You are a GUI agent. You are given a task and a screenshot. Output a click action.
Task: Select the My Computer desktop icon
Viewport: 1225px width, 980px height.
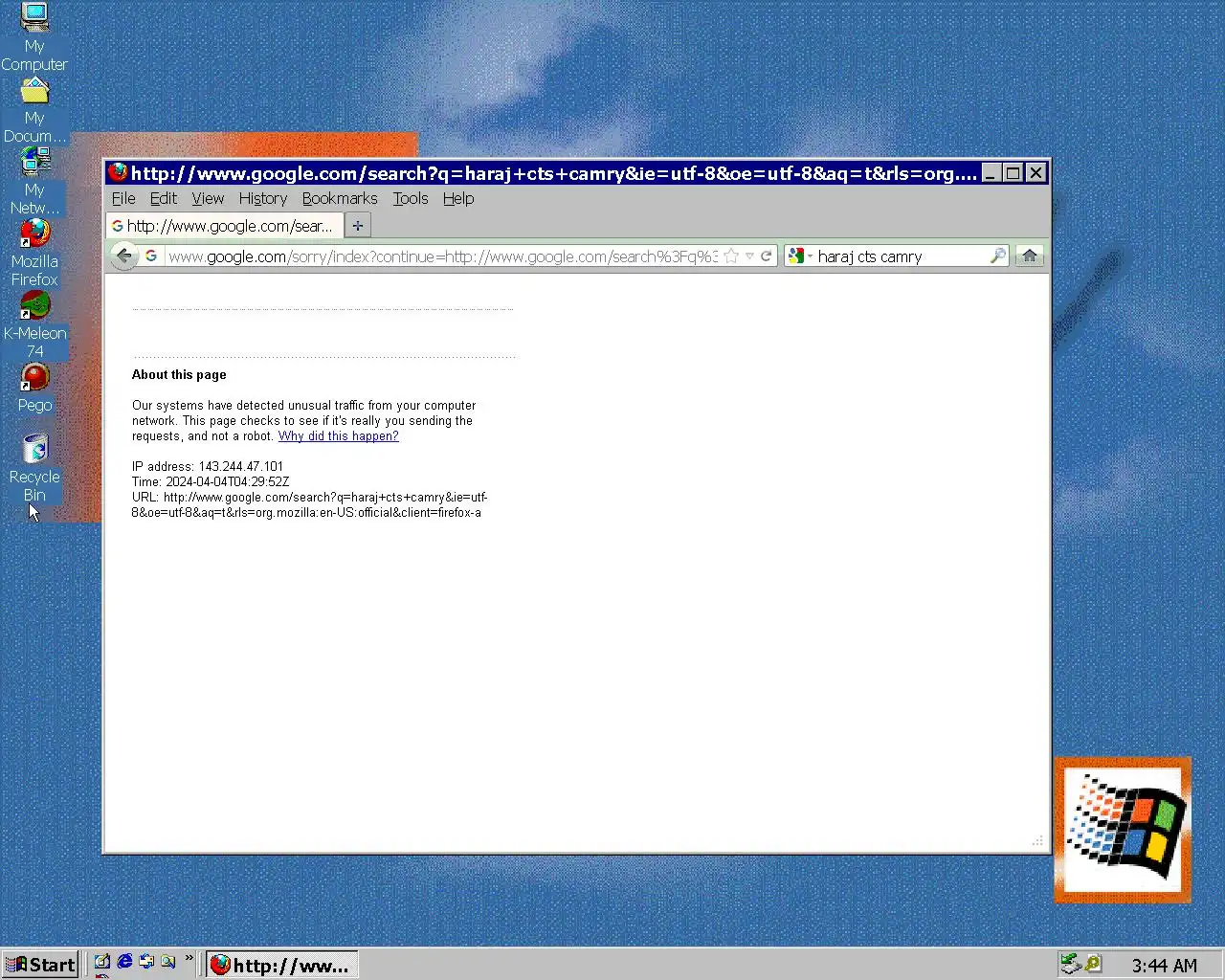click(34, 38)
